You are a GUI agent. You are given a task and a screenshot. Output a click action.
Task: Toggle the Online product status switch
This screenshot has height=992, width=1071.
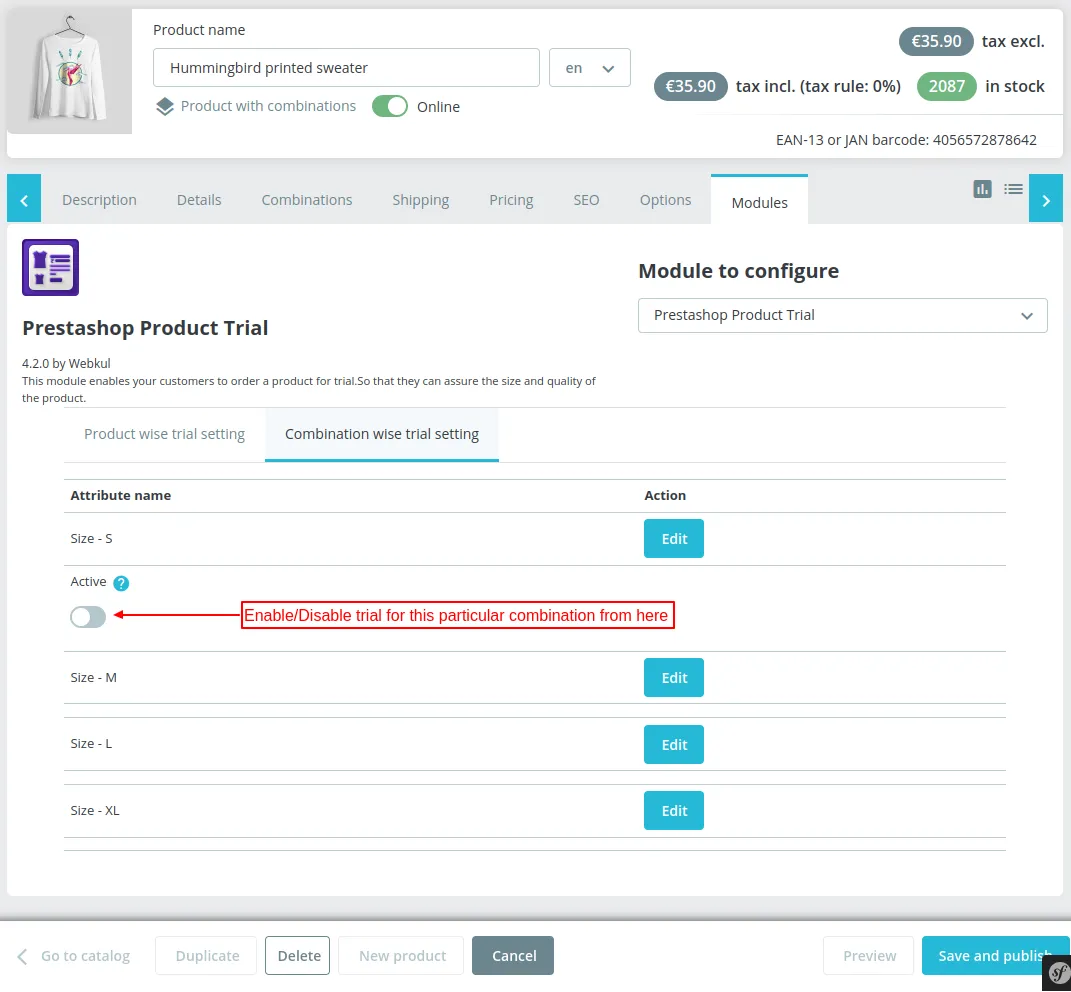point(390,106)
